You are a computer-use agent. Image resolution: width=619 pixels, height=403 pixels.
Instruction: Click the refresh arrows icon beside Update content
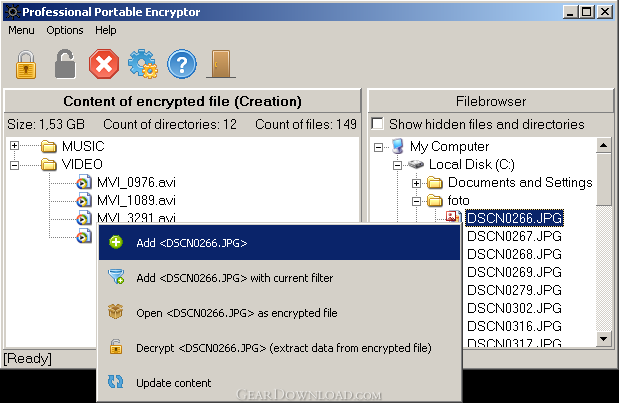coord(116,382)
